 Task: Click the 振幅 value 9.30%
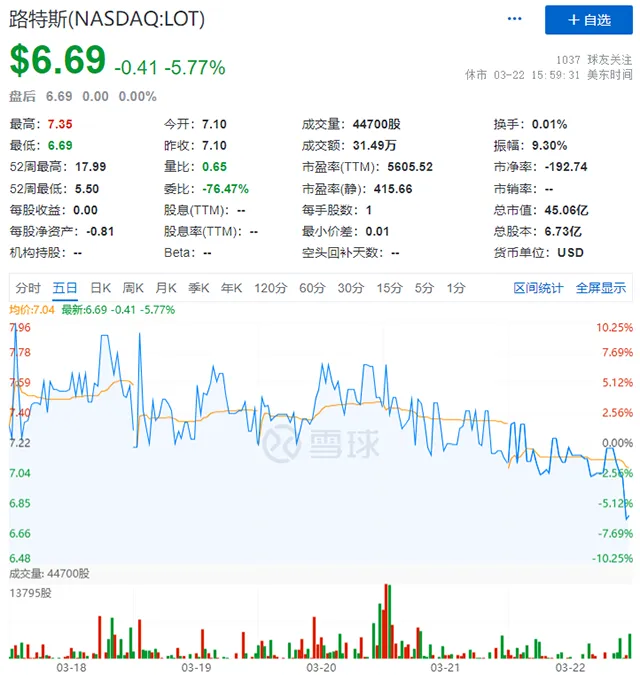tap(549, 145)
